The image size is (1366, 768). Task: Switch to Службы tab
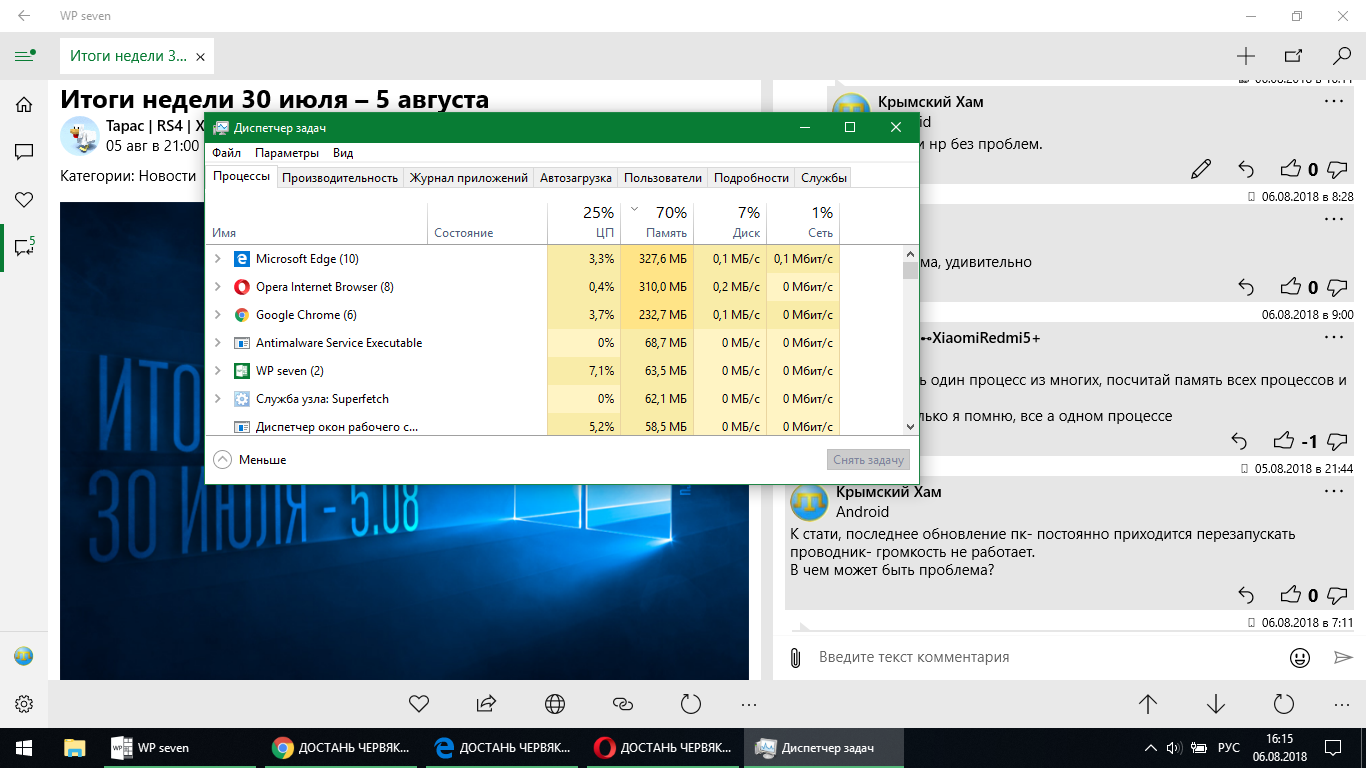tap(824, 178)
